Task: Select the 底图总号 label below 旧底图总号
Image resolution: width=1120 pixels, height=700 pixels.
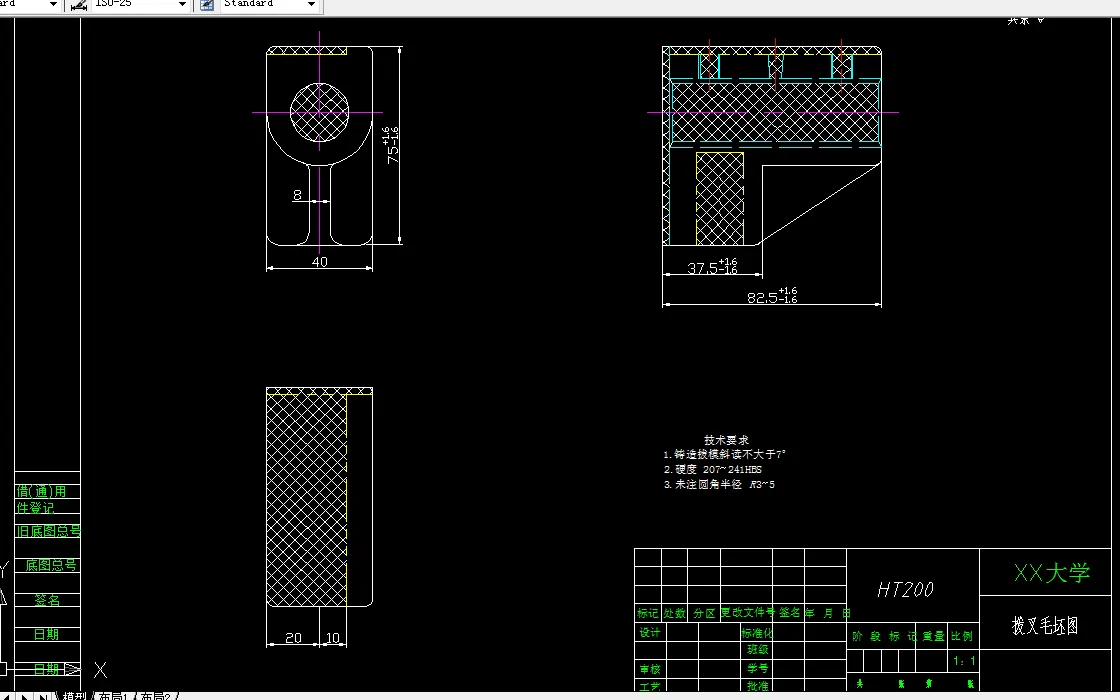Action: click(x=51, y=565)
